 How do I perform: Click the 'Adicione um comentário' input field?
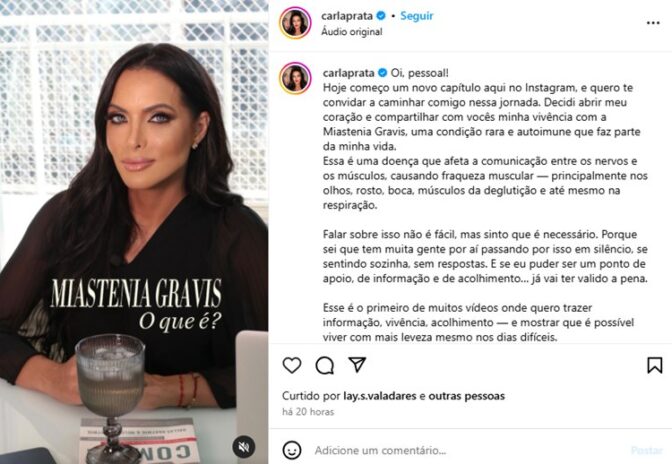[x=467, y=450]
